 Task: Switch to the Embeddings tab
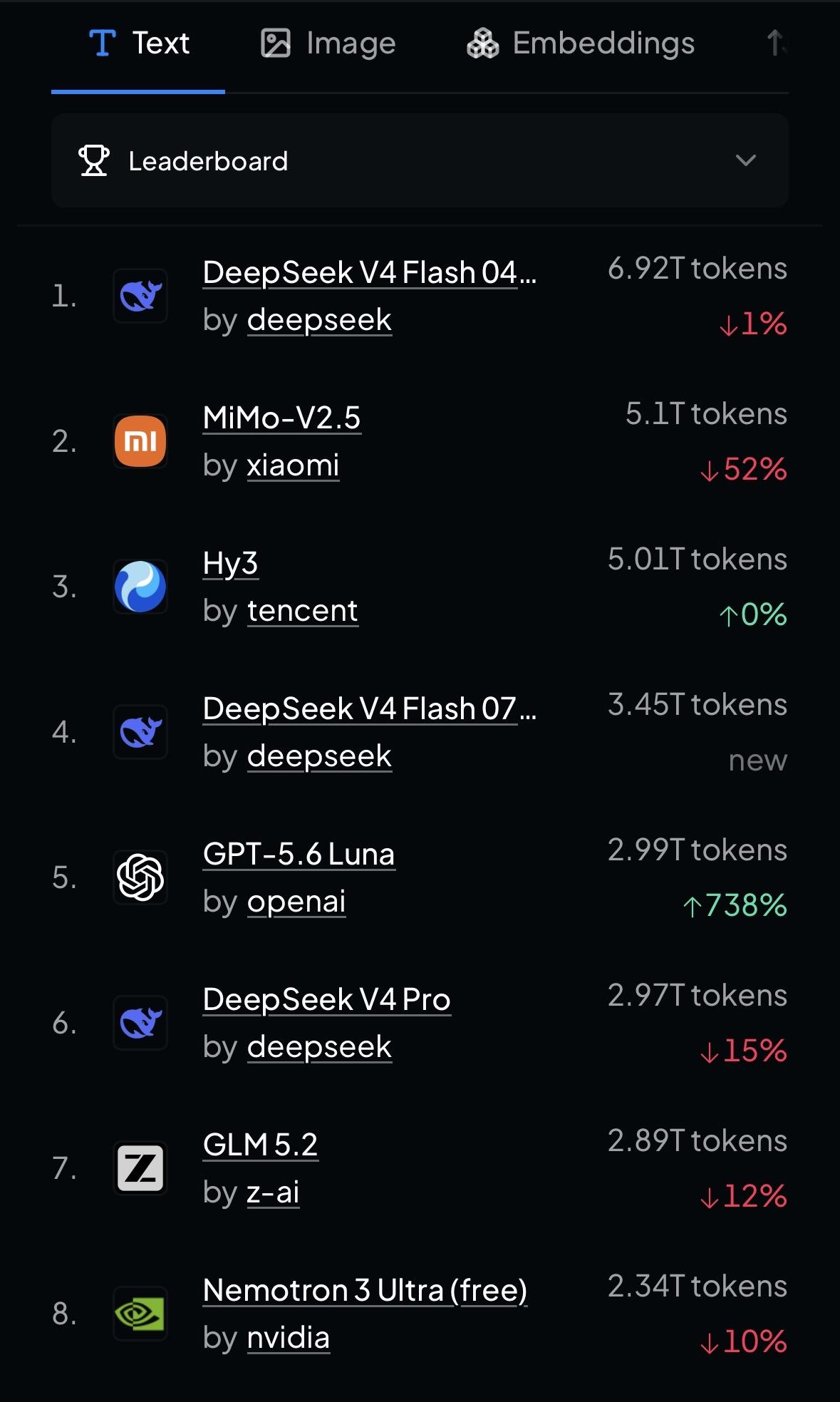[580, 43]
